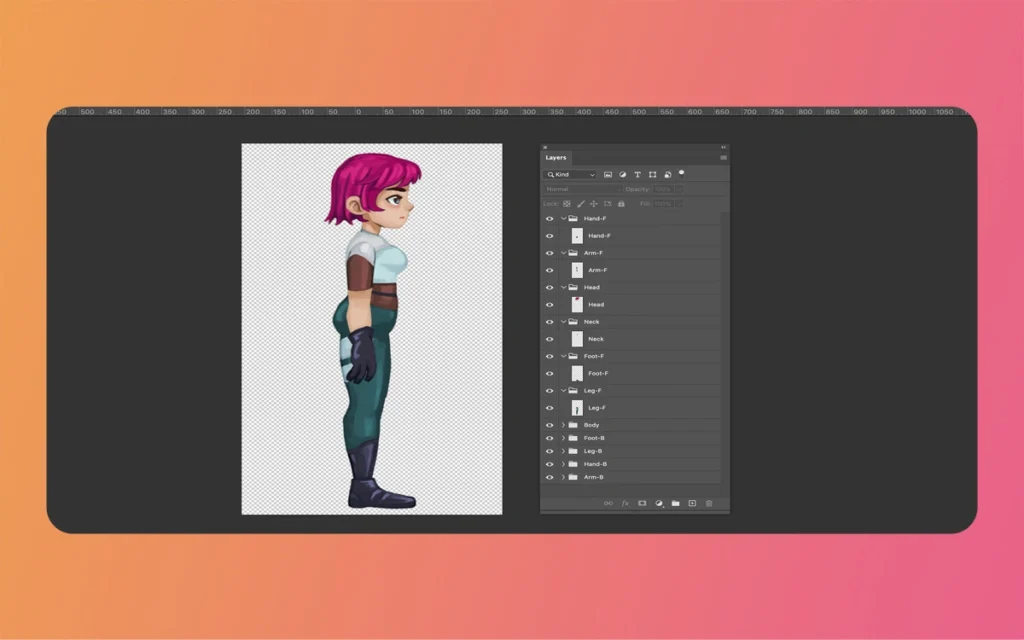The image size is (1024, 640).
Task: Toggle visibility of the Body group
Action: tap(549, 424)
